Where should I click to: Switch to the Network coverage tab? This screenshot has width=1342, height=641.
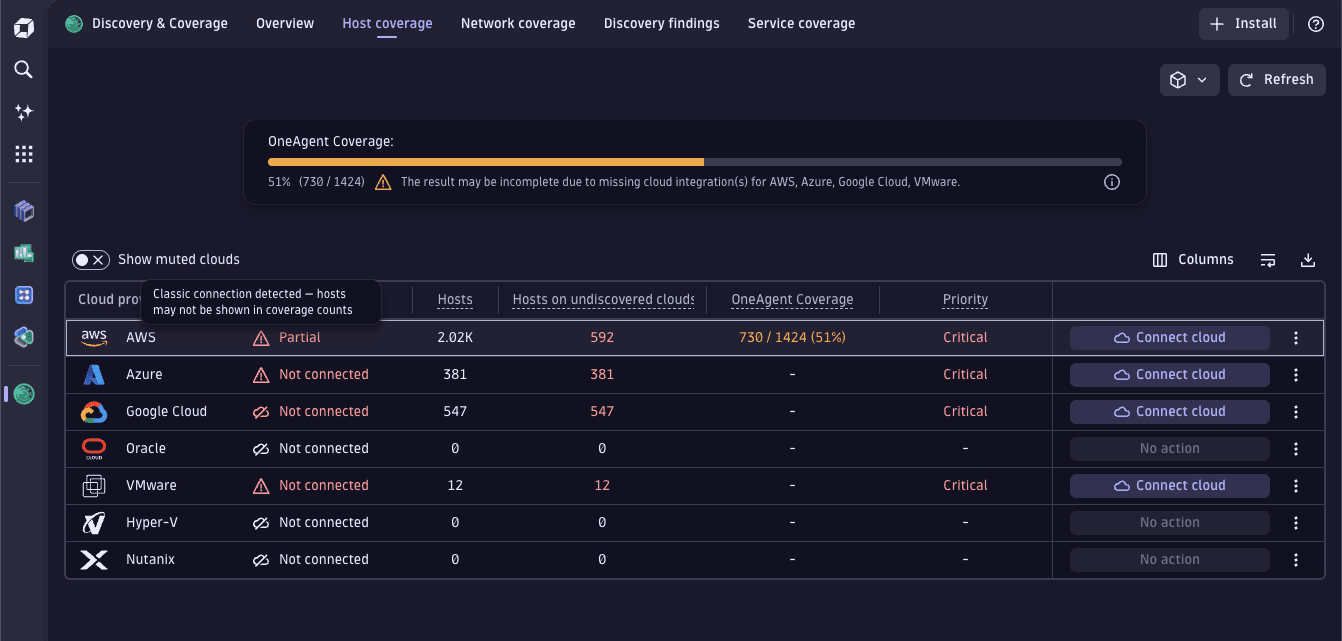tap(518, 23)
